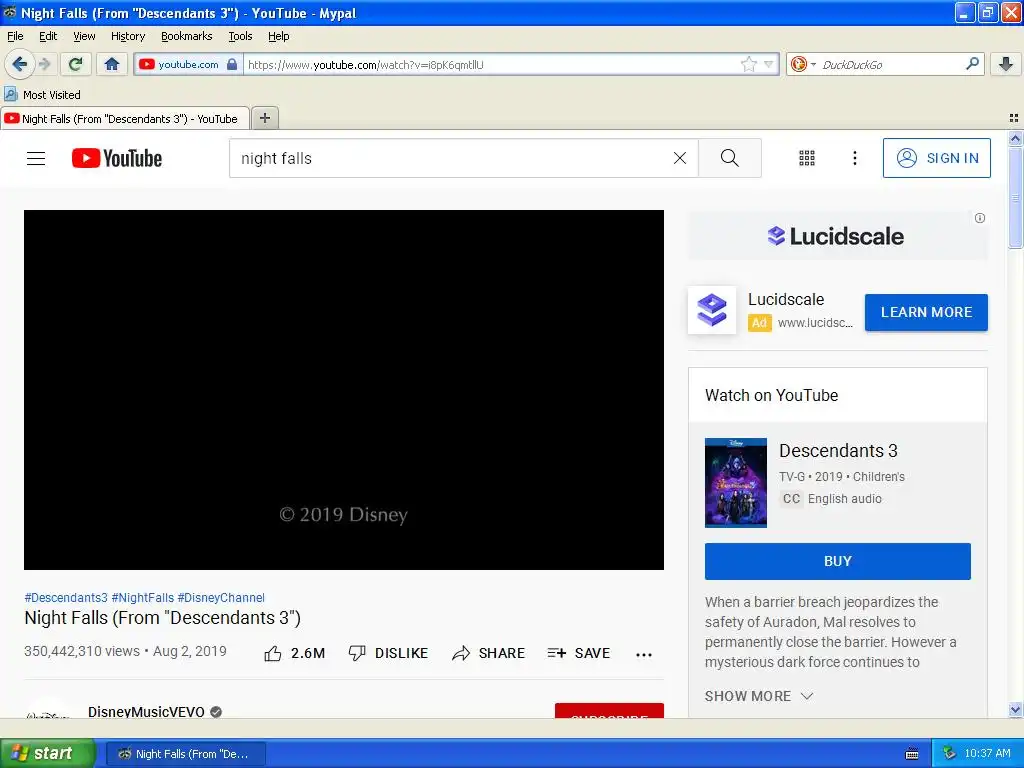This screenshot has width=1024, height=768.
Task: Click the Night Falls taskbar button
Action: [x=185, y=754]
